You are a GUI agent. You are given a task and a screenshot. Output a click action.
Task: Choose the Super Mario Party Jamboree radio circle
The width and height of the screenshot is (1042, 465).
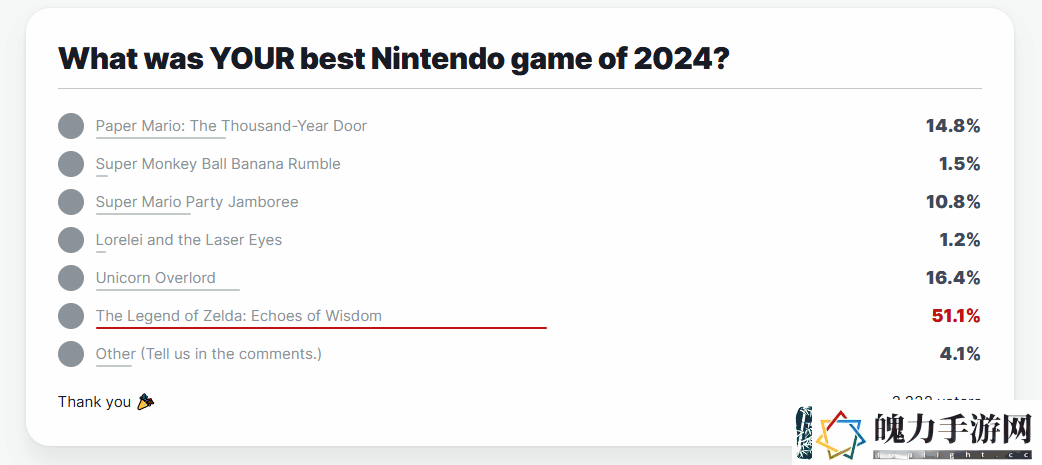71,202
